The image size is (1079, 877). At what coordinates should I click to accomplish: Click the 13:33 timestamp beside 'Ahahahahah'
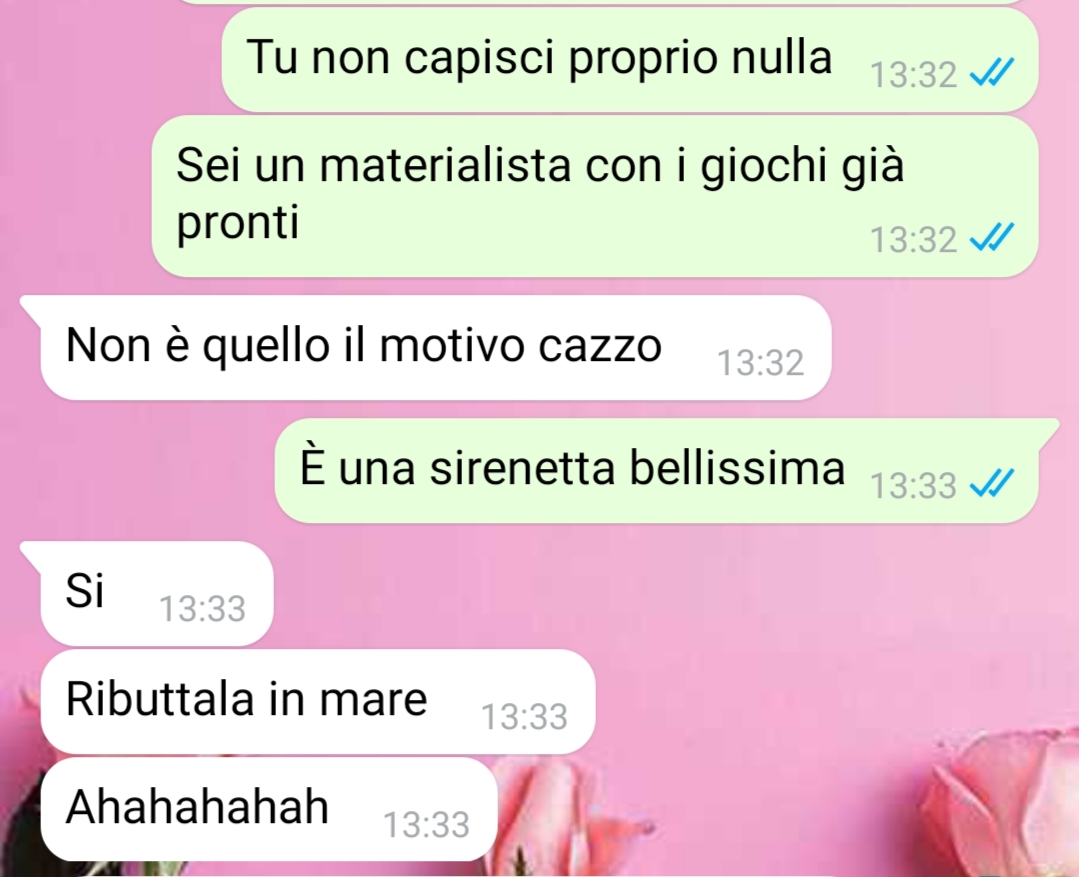426,825
